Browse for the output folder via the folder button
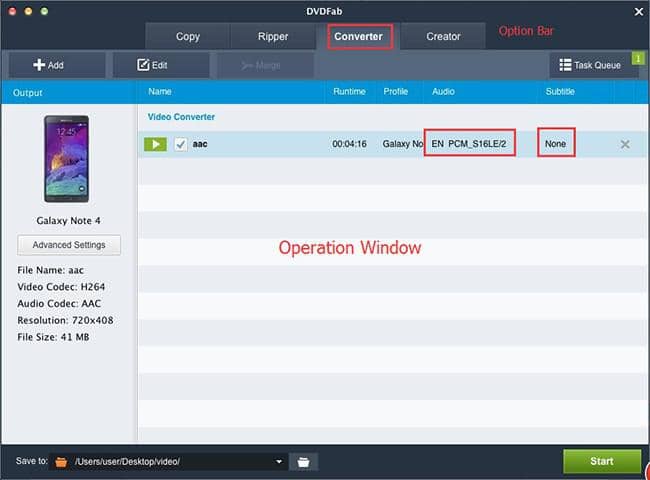This screenshot has height=480, width=650. [x=303, y=462]
